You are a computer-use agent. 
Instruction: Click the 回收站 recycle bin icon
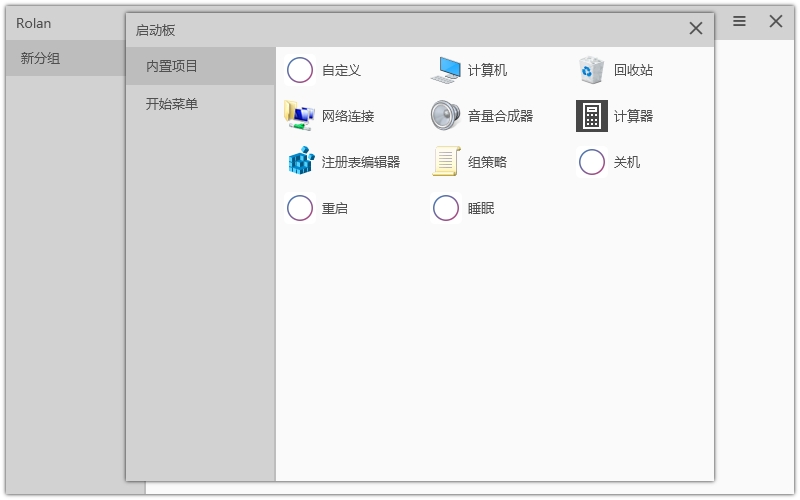pyautogui.click(x=592, y=70)
